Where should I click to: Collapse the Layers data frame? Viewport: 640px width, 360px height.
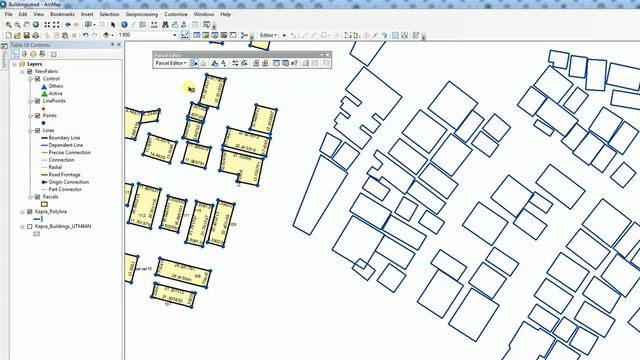click(15, 64)
